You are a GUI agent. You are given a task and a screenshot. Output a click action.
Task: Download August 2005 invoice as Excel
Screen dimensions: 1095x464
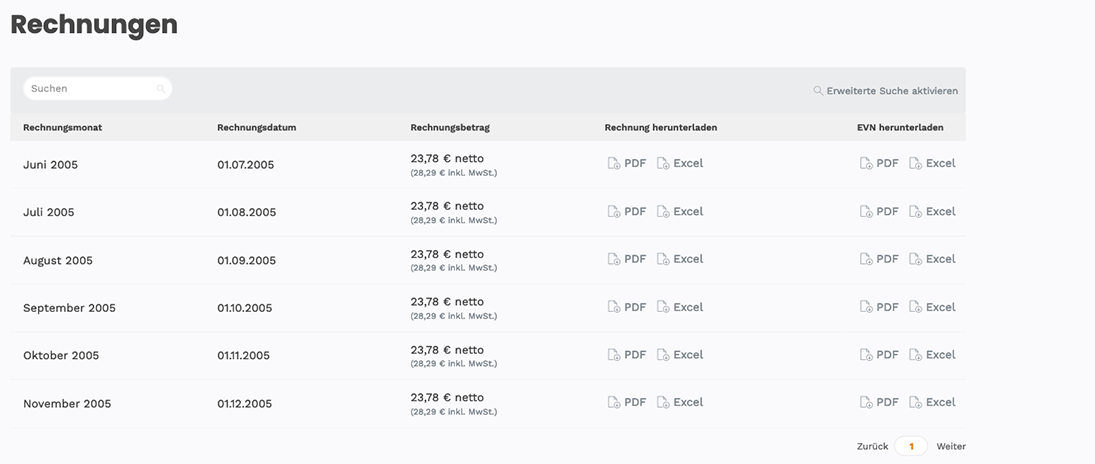[x=680, y=259]
